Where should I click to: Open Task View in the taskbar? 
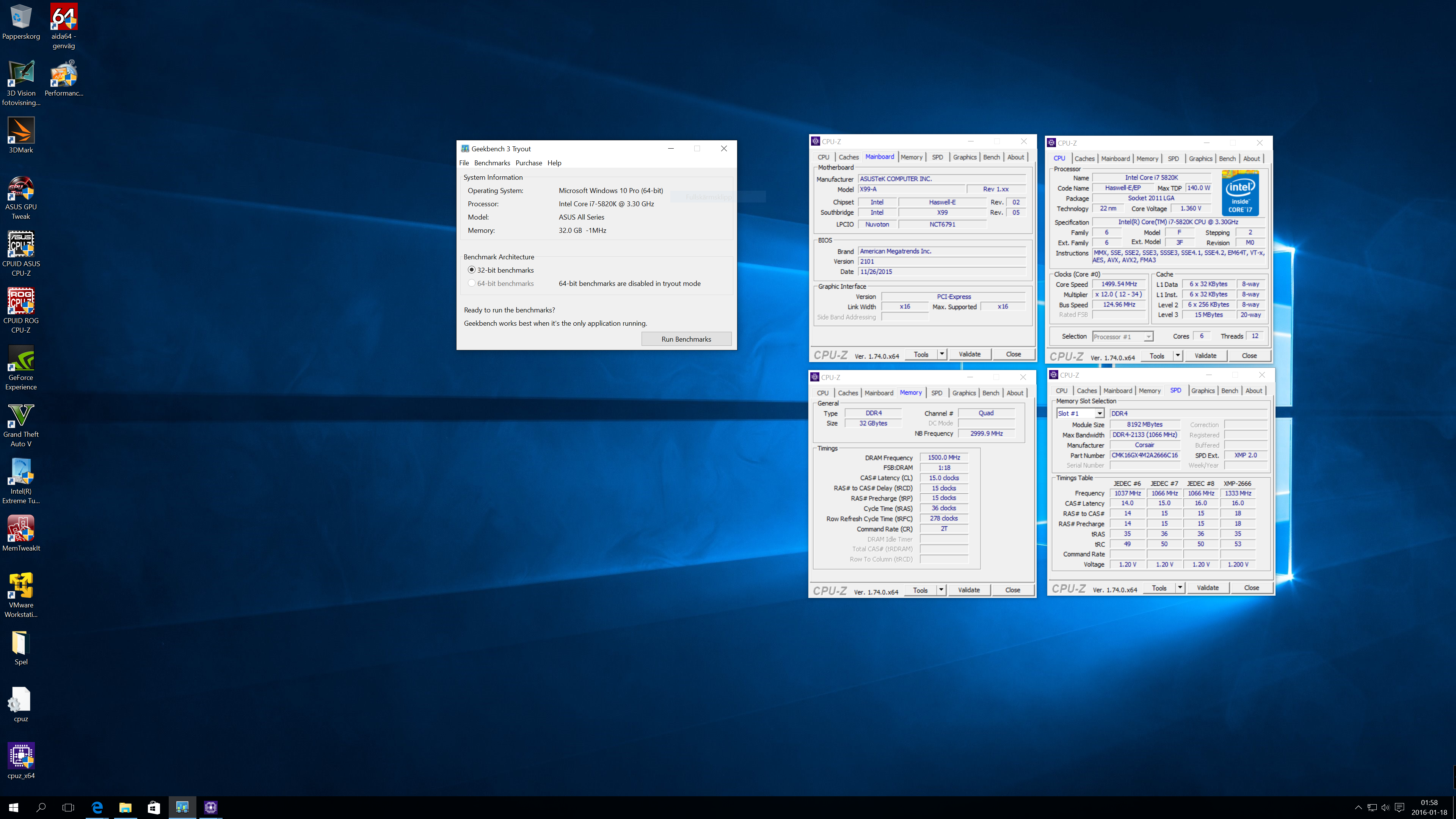68,807
